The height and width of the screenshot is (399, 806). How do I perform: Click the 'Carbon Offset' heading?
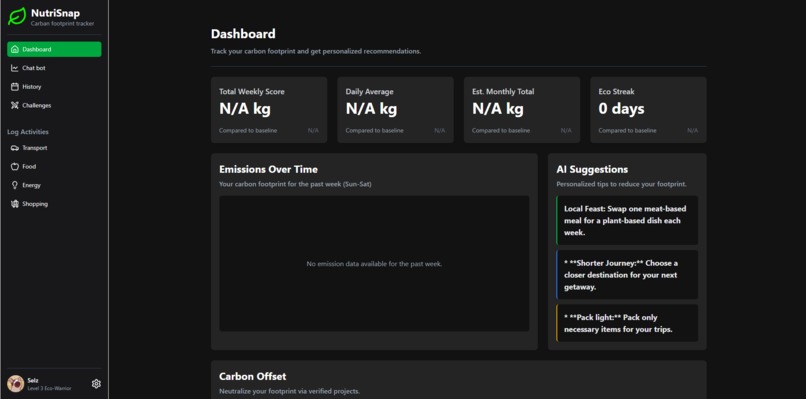coord(252,376)
